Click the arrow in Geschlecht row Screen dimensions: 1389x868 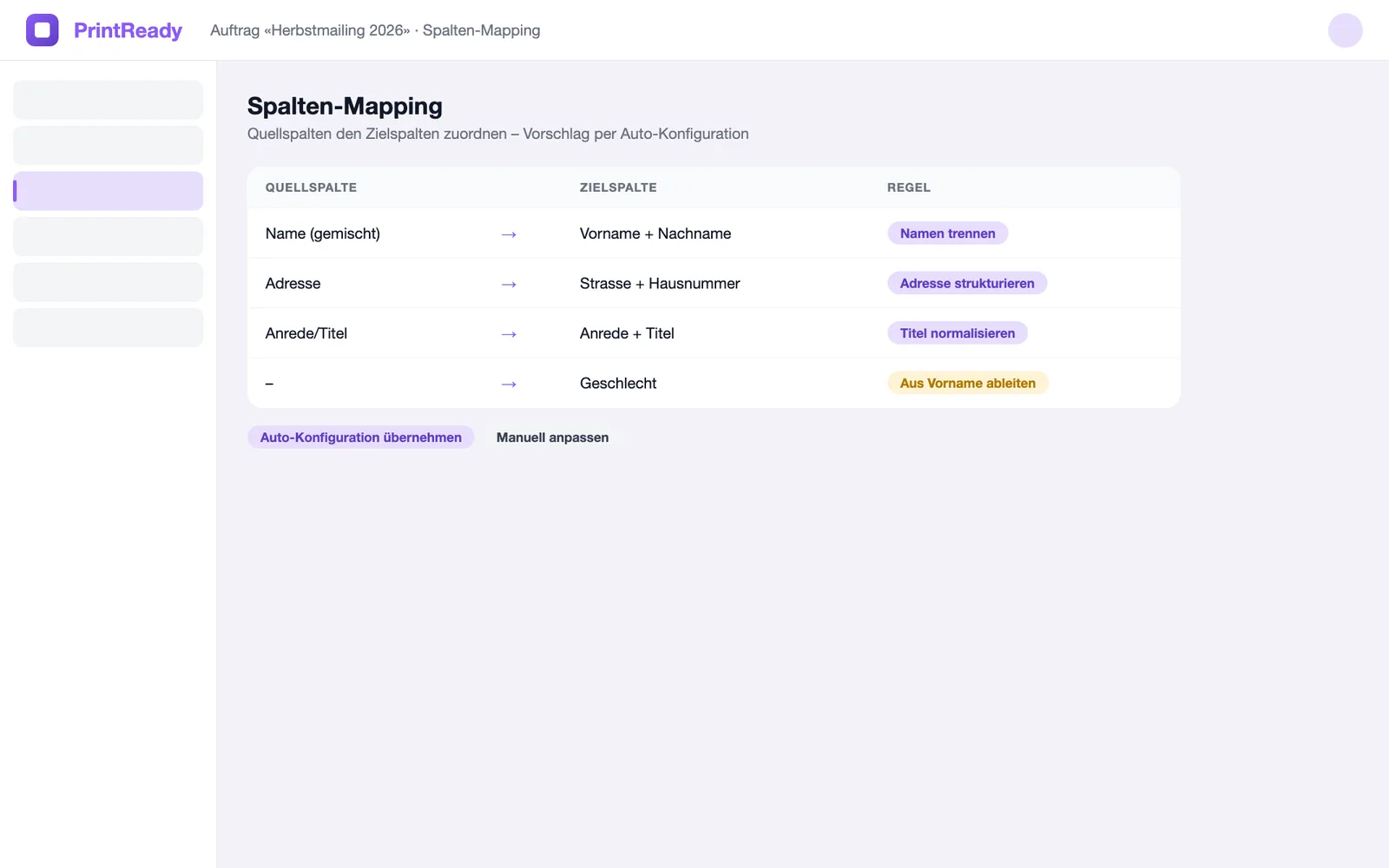click(509, 384)
